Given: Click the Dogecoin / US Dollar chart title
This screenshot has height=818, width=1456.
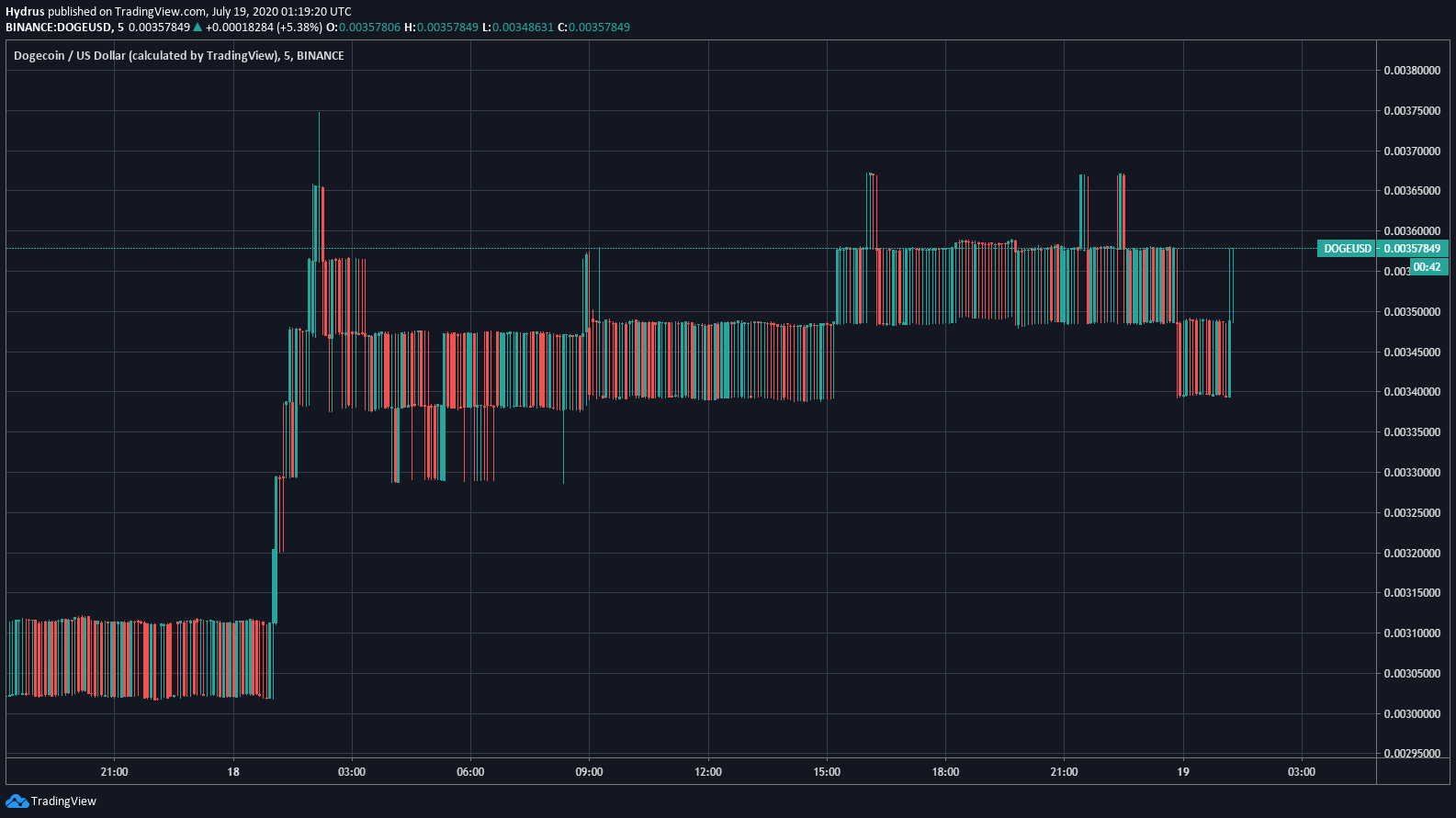Looking at the screenshot, I should pos(179,56).
